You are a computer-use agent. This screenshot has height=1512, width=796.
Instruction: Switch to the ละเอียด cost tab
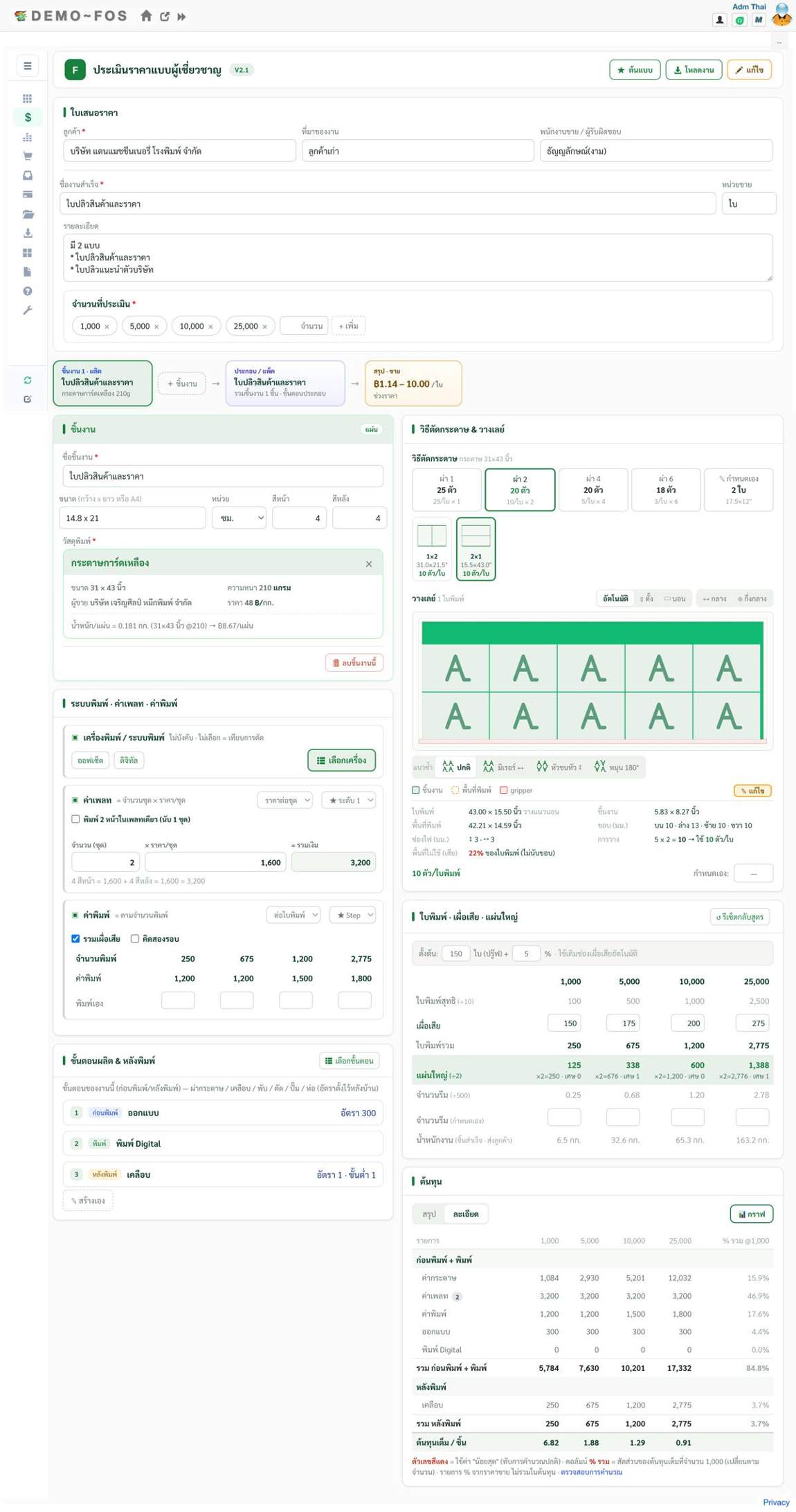click(466, 1214)
